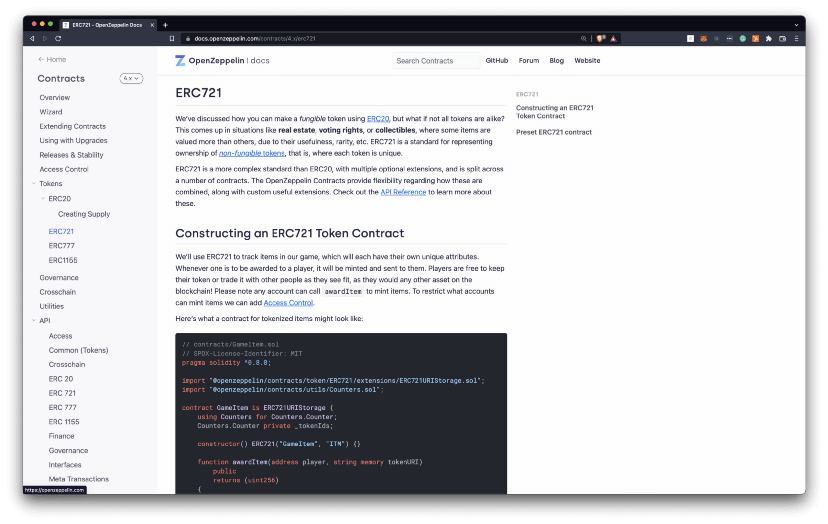The height and width of the screenshot is (524, 828).
Task: Collapse the ERC20 tree chevron
Action: point(42,199)
